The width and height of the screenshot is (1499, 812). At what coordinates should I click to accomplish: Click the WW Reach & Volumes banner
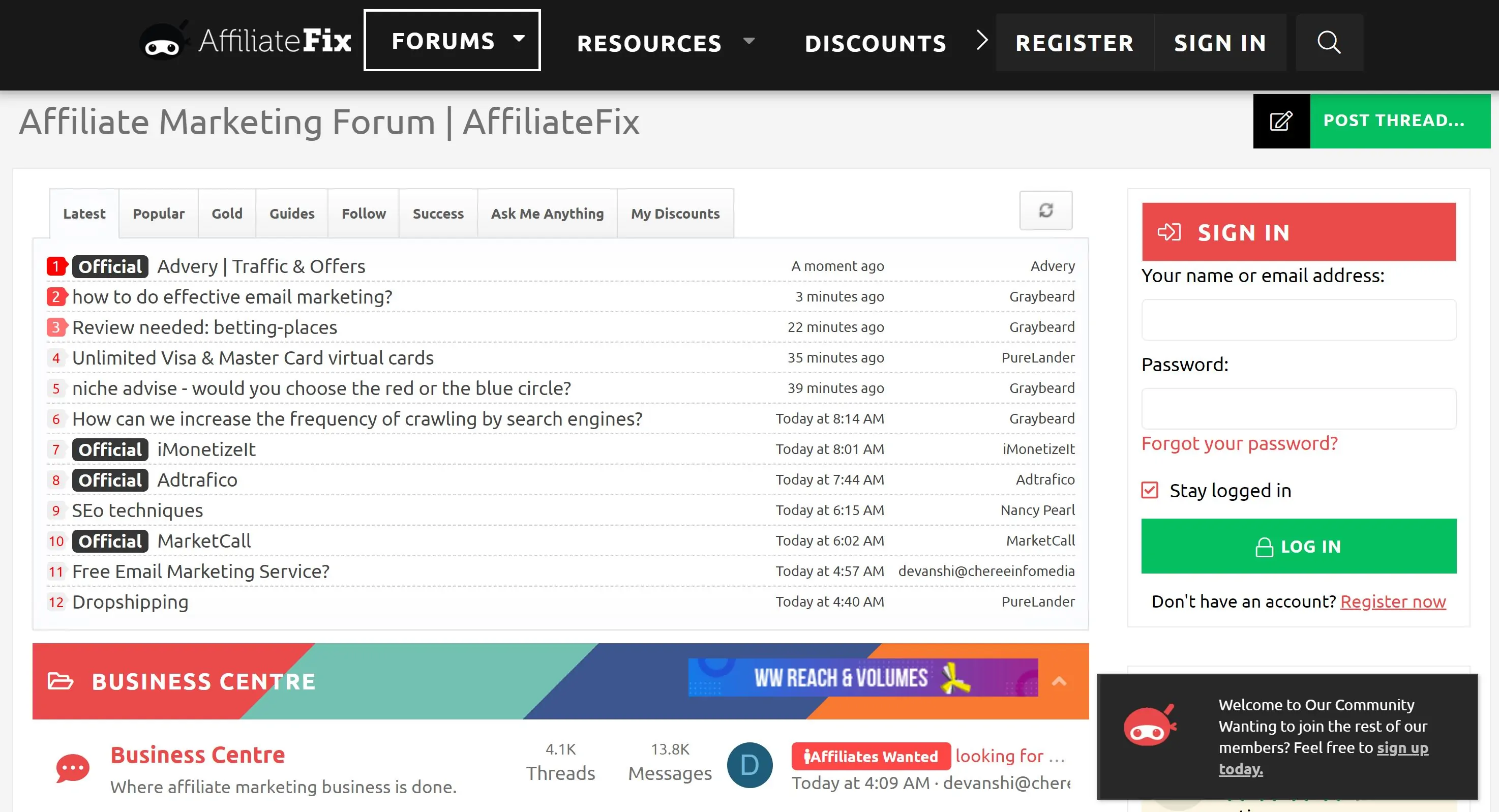coord(862,678)
